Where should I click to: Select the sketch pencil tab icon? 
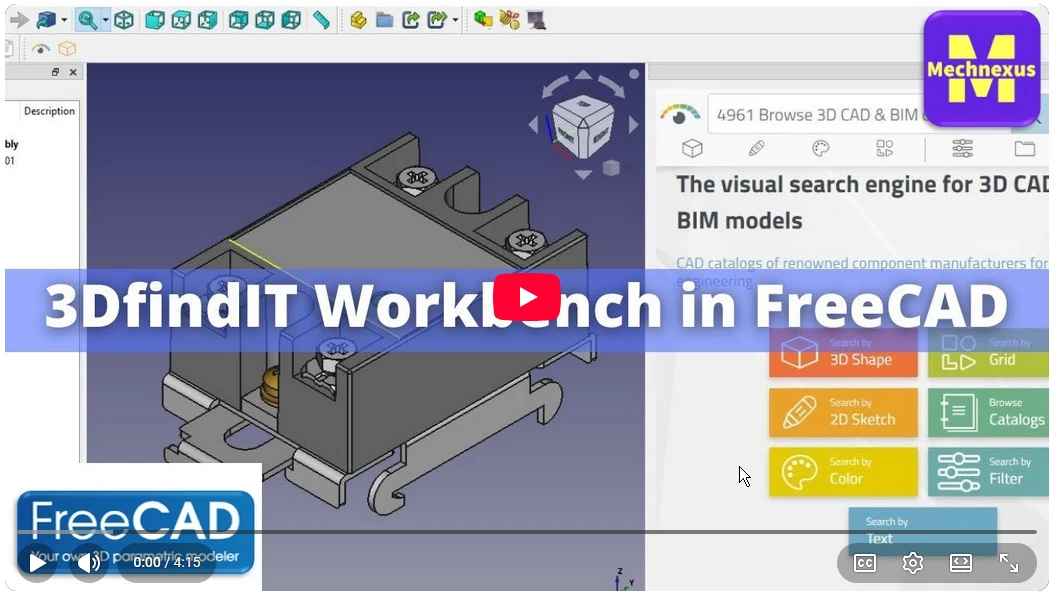(x=756, y=148)
